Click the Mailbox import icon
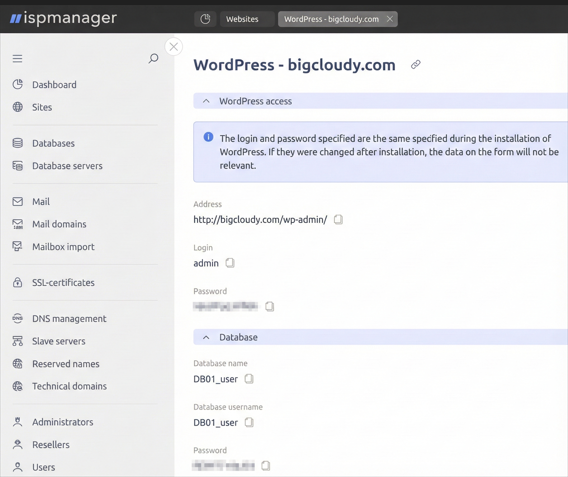This screenshot has width=568, height=477. [x=17, y=246]
